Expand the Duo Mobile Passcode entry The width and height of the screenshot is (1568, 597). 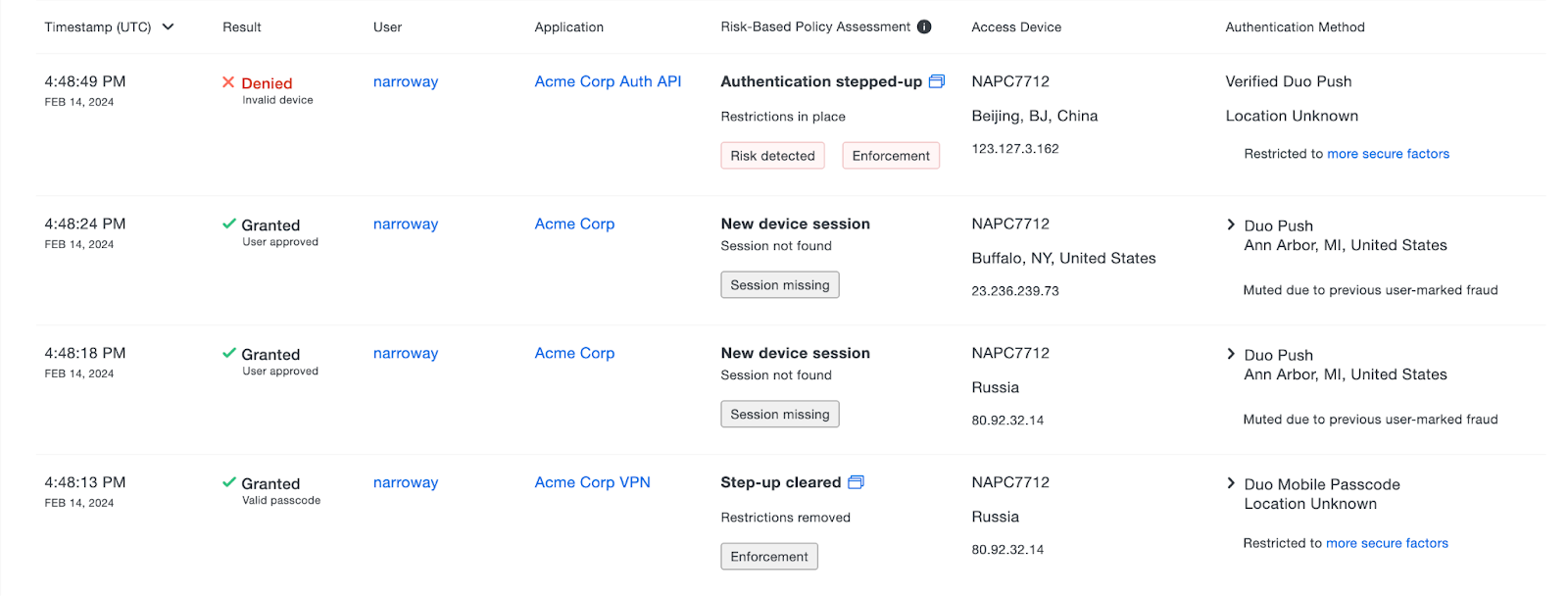tap(1231, 483)
